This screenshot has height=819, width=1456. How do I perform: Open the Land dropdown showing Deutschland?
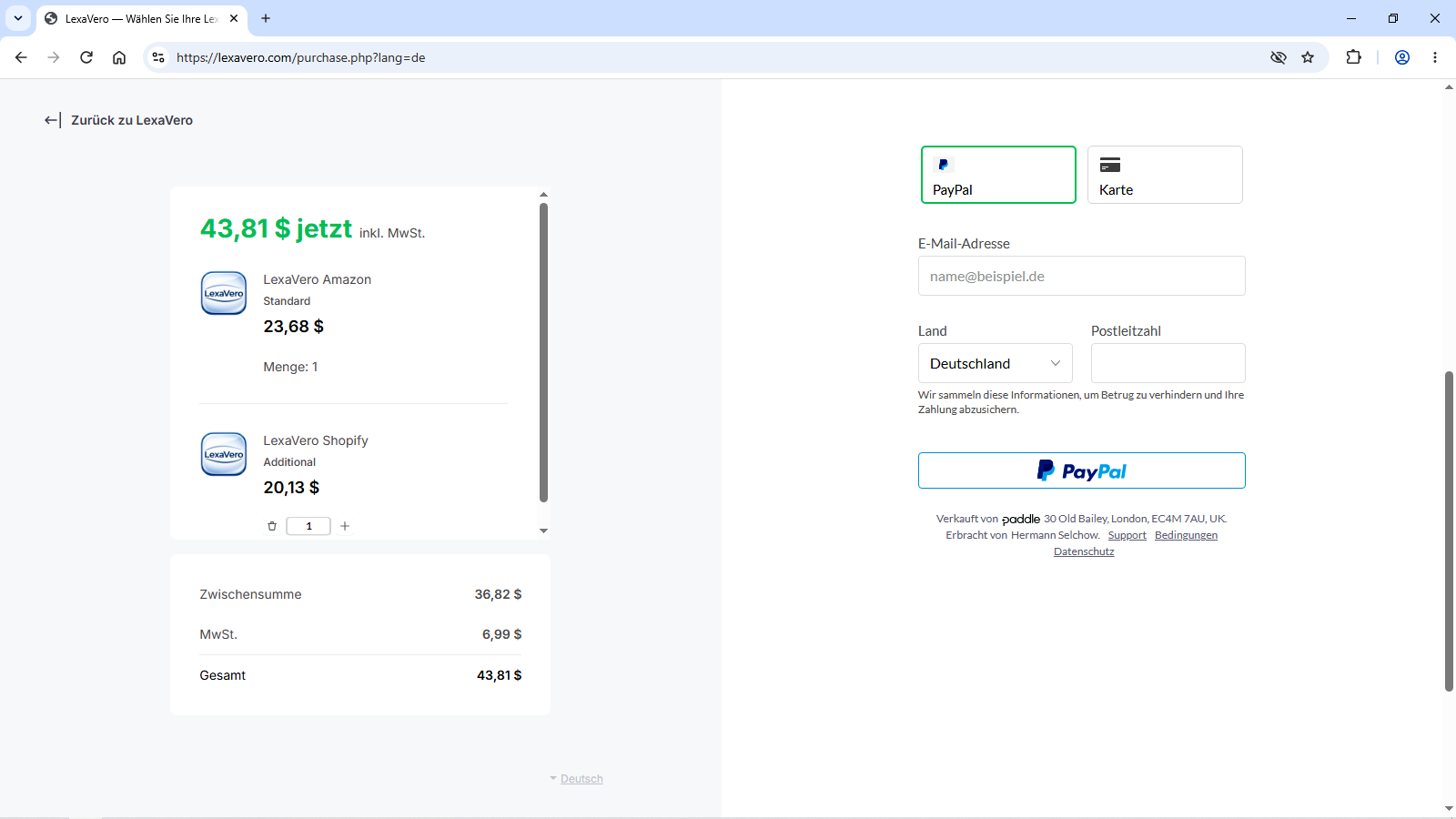coord(995,363)
